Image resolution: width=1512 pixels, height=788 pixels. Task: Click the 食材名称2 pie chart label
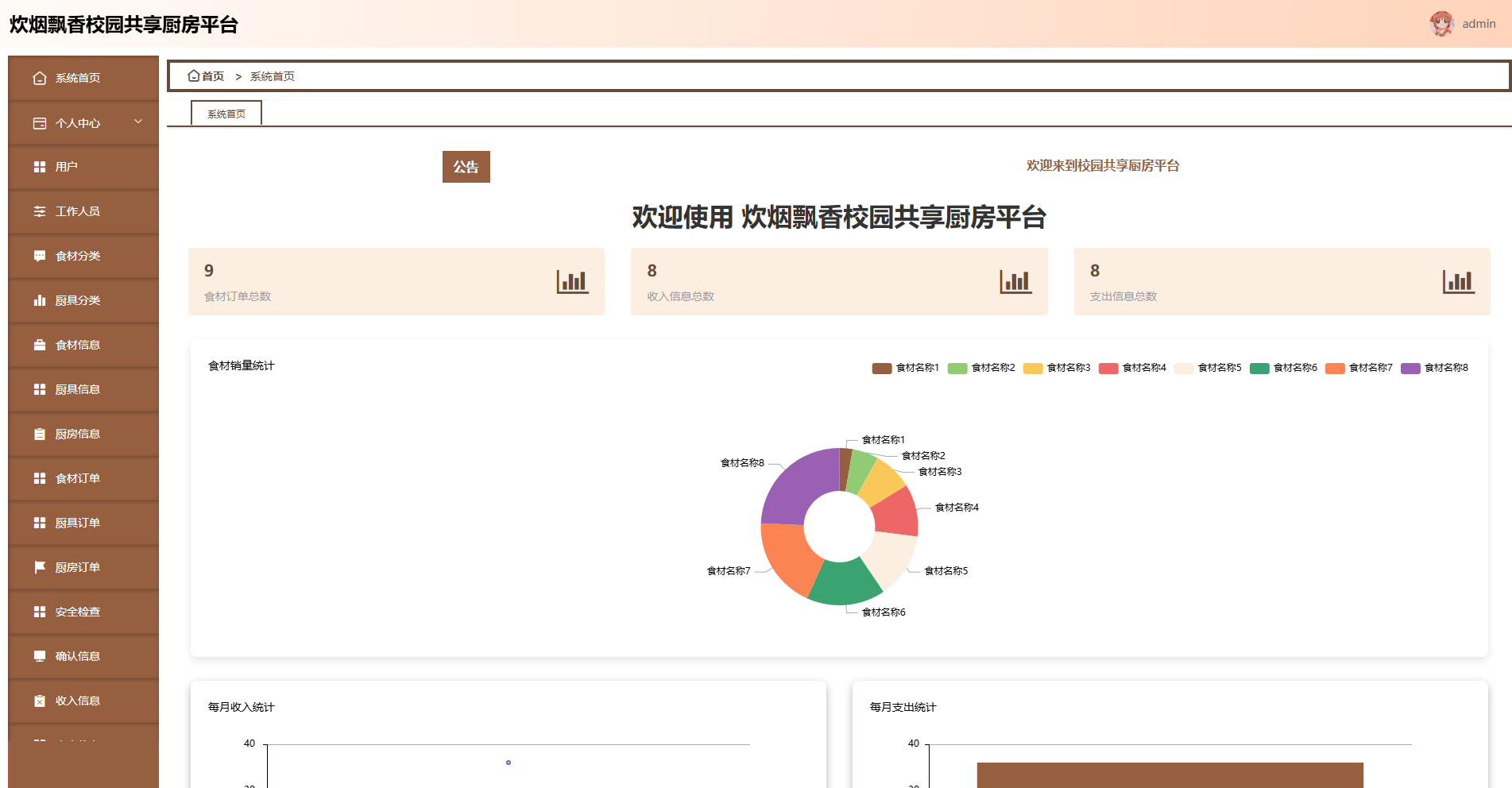(923, 455)
